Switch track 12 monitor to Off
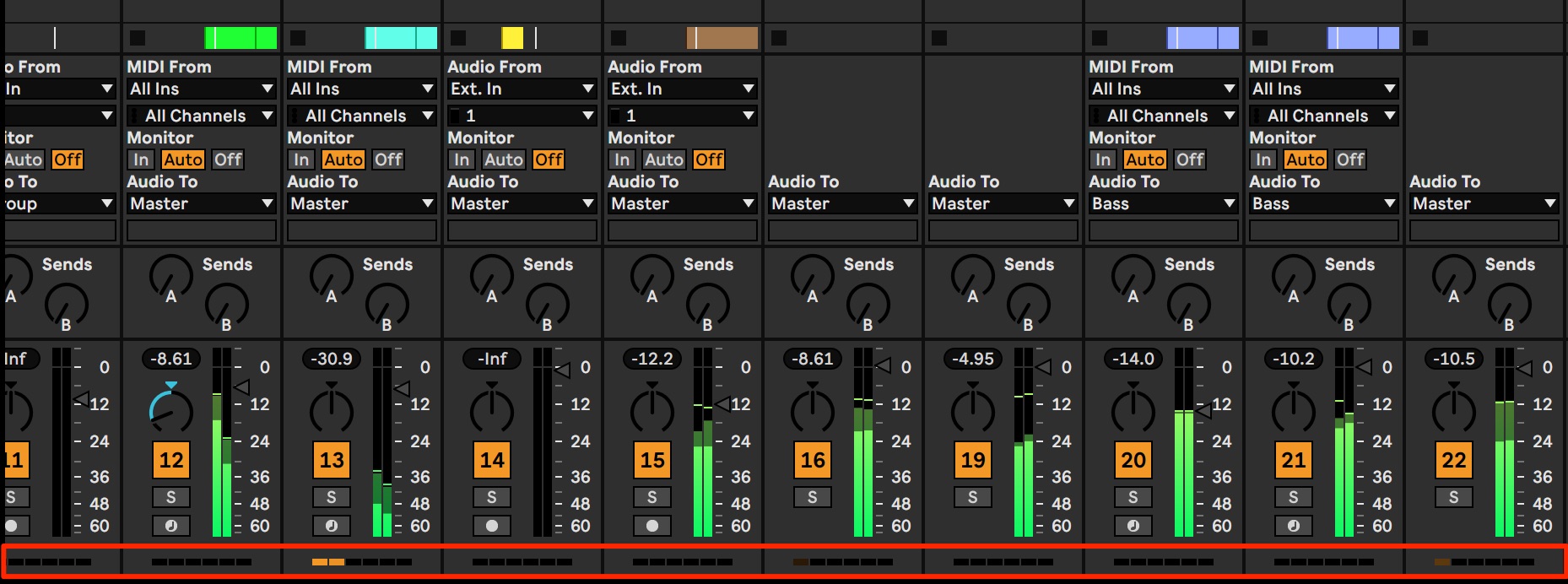 (x=228, y=160)
